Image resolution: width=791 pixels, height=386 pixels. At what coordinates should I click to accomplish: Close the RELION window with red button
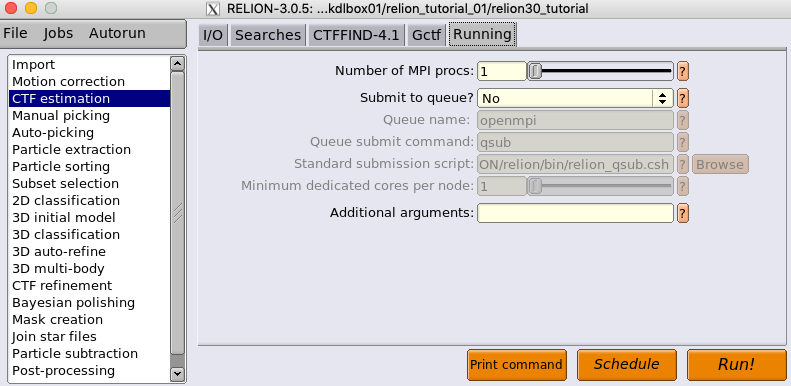click(x=11, y=8)
